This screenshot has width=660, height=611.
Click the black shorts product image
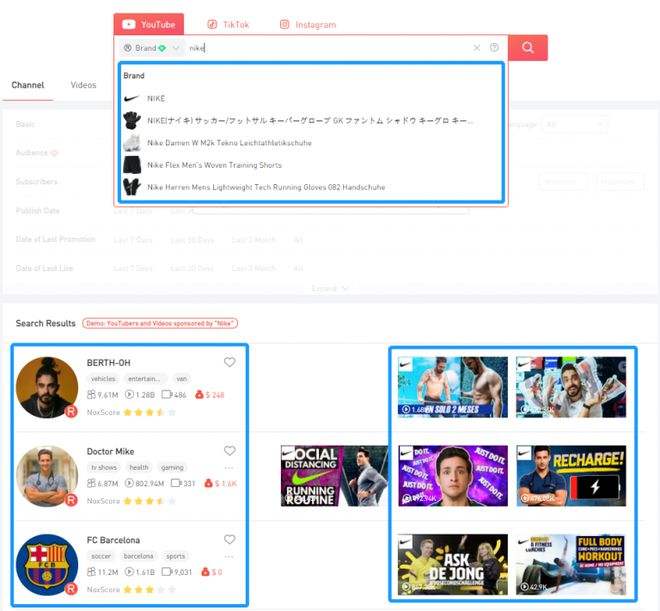tap(132, 165)
